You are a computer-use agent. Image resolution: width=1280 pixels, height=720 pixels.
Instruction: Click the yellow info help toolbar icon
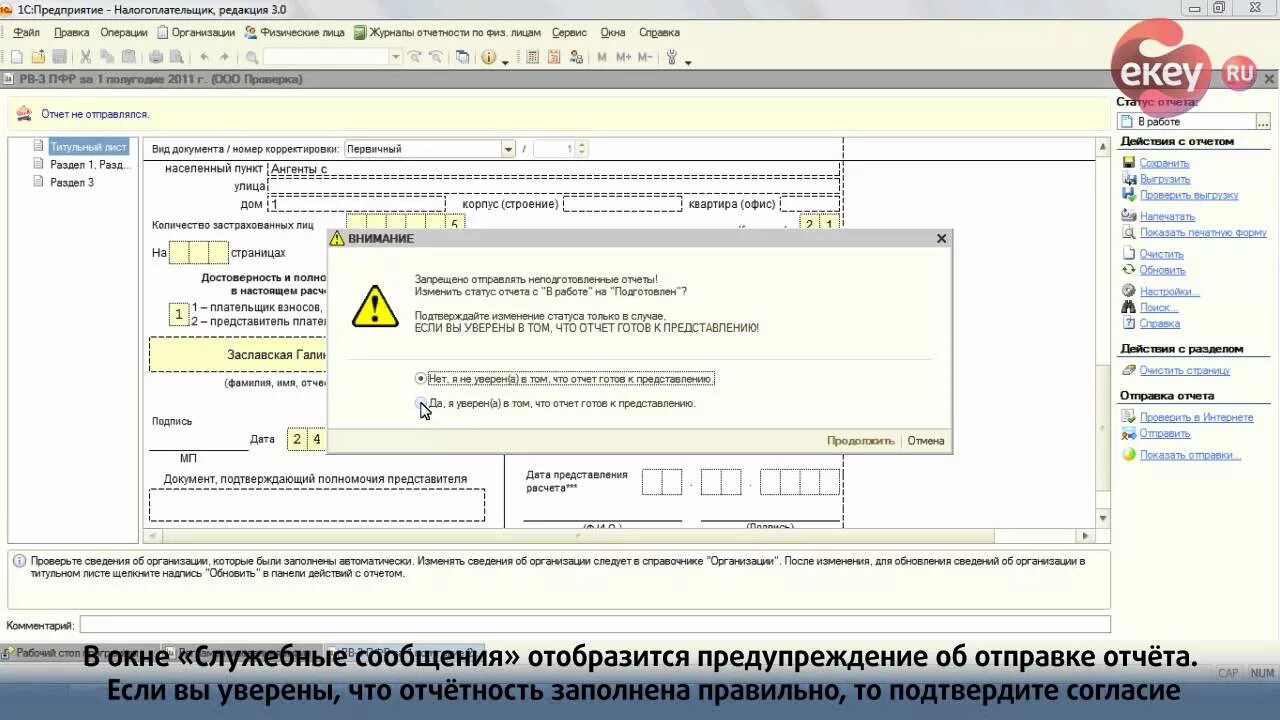tap(488, 57)
